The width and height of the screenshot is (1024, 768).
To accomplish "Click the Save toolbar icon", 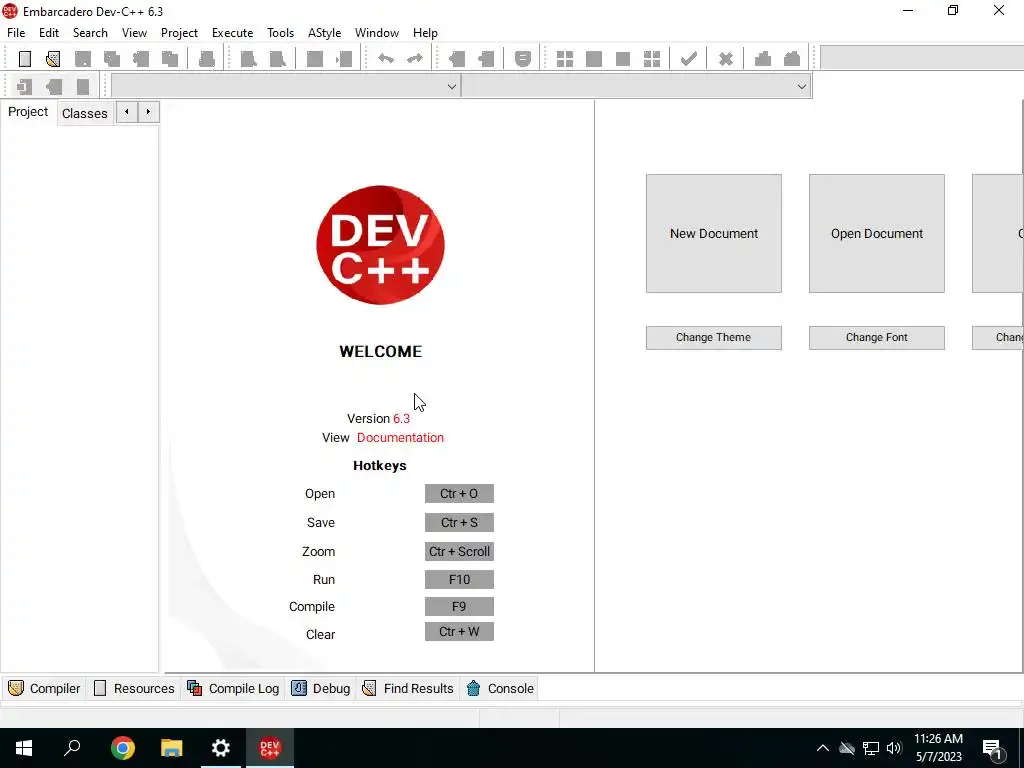I will click(x=83, y=59).
